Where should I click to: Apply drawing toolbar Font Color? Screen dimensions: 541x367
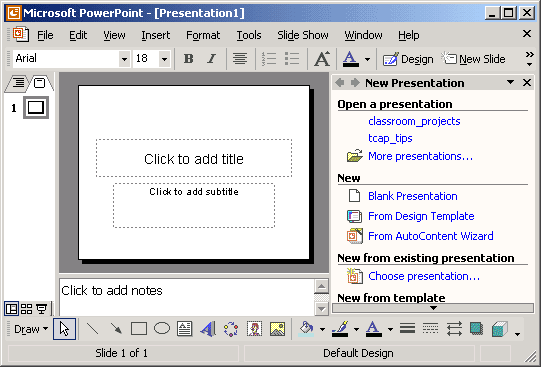click(x=374, y=329)
